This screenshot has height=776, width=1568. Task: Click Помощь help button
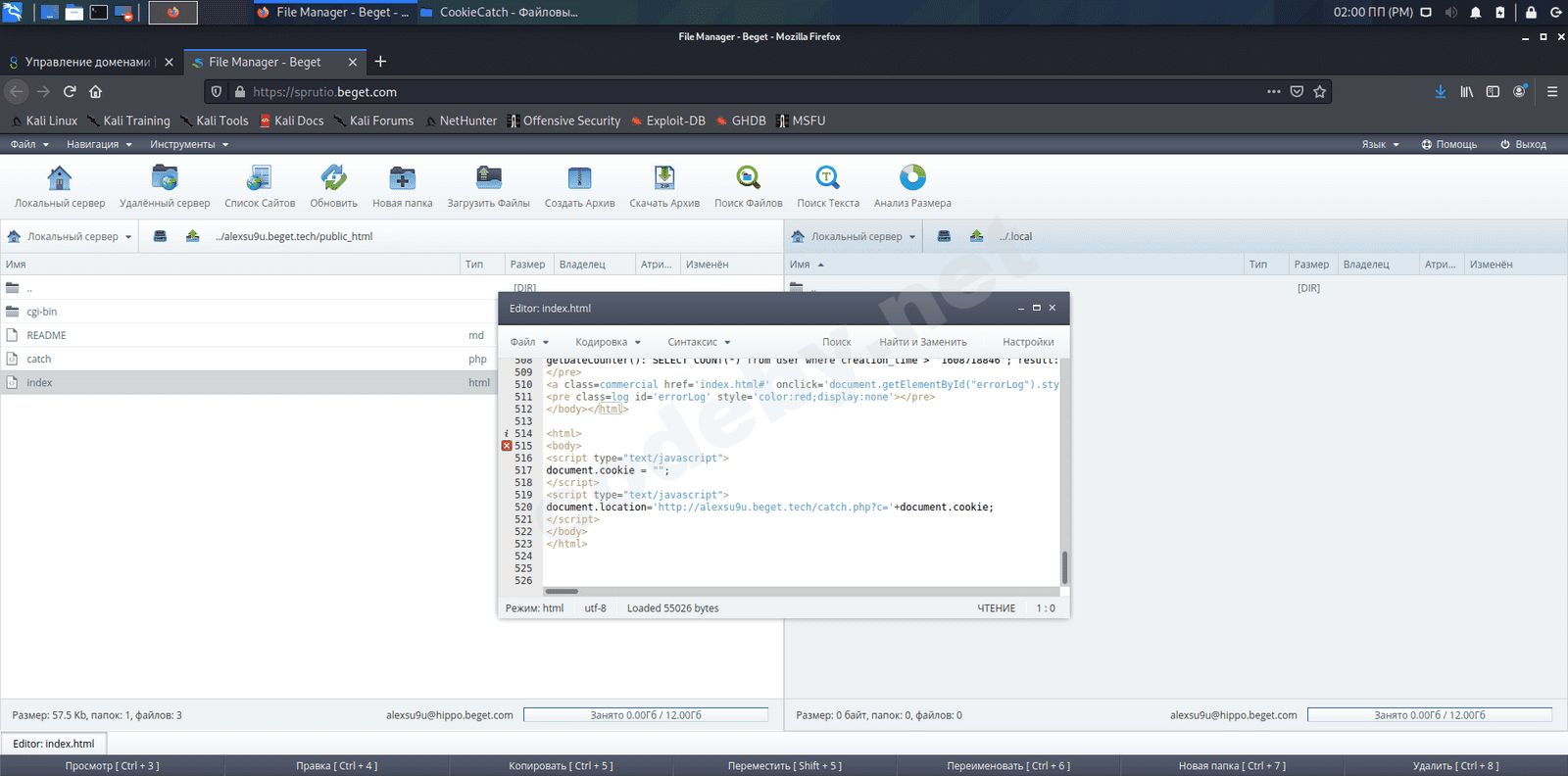click(1448, 144)
